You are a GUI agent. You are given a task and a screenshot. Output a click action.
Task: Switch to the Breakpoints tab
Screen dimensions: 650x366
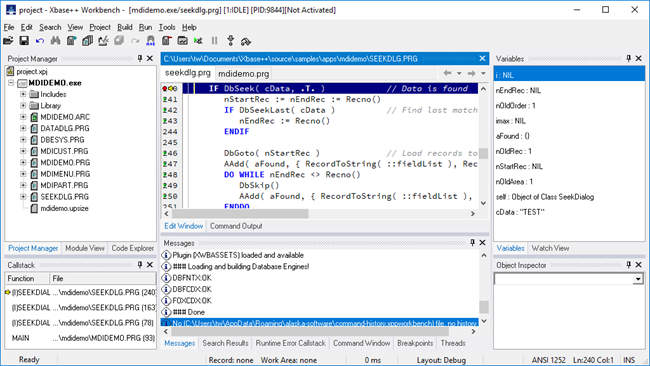(x=415, y=343)
